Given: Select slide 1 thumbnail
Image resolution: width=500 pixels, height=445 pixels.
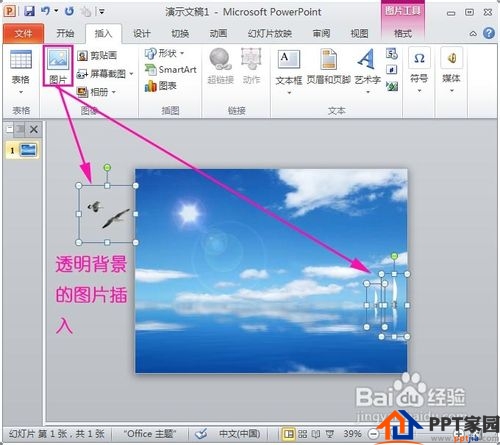Looking at the screenshot, I should point(28,150).
